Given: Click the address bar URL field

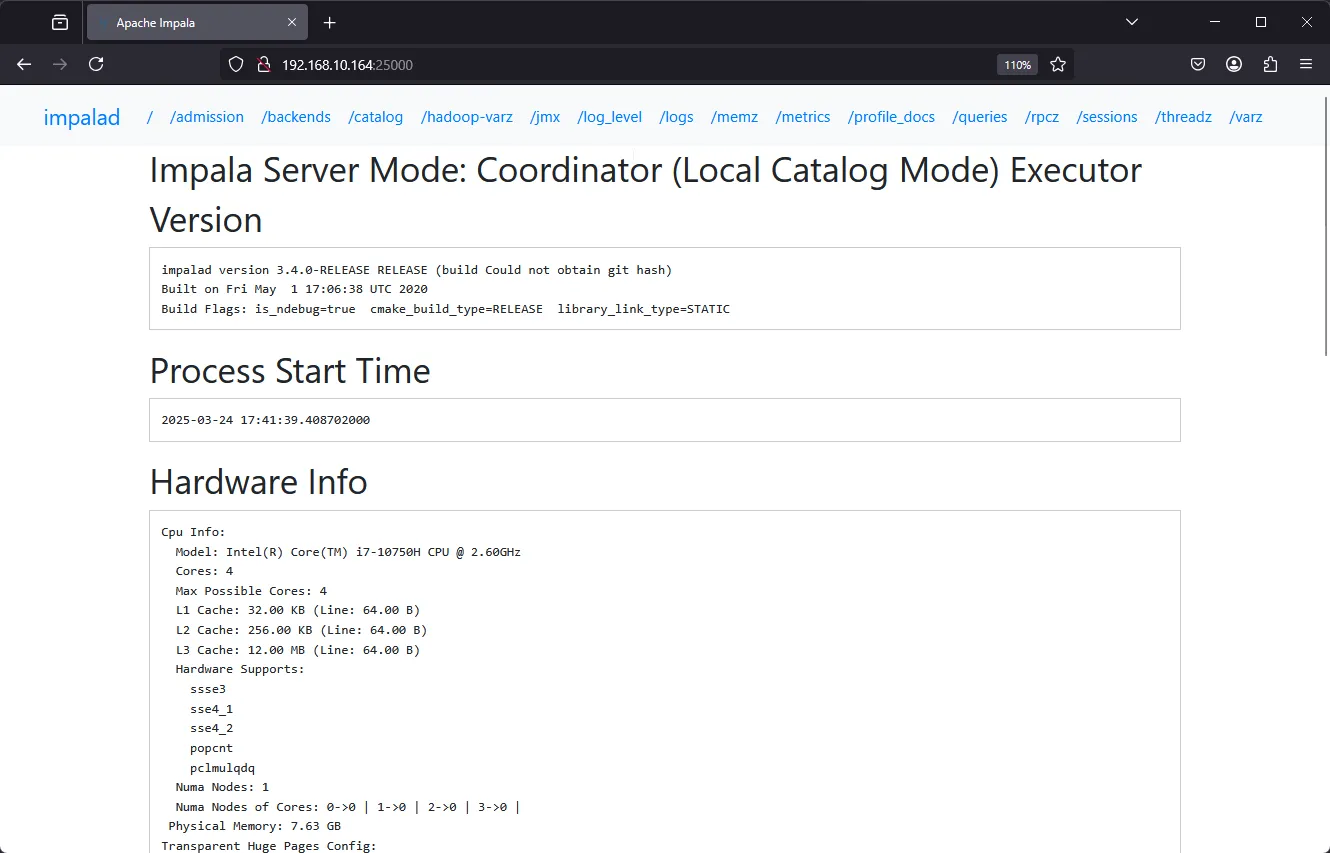Looking at the screenshot, I should [x=600, y=64].
